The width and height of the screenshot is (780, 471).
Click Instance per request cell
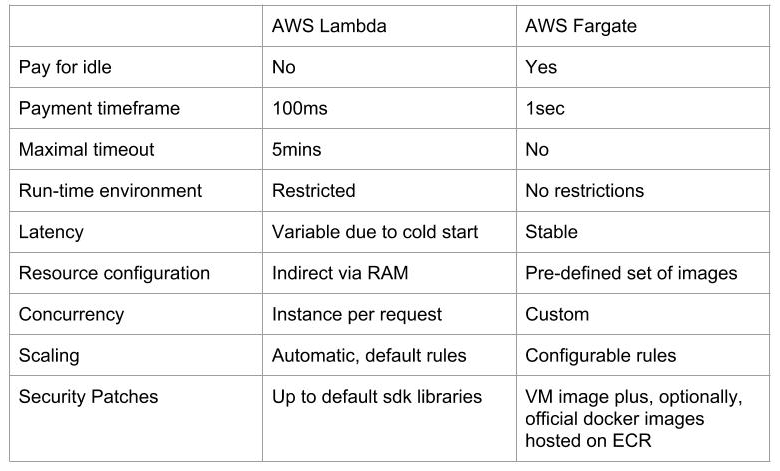click(357, 314)
